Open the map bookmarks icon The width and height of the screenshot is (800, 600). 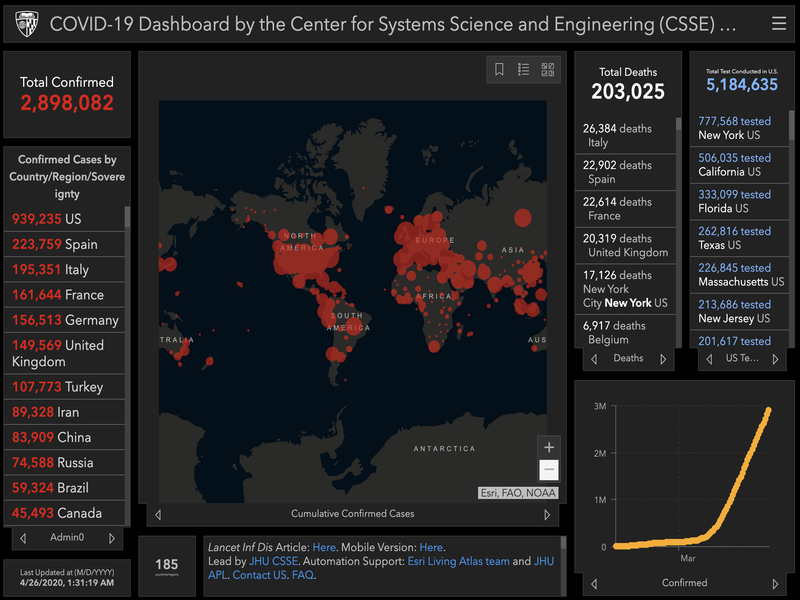click(x=499, y=69)
